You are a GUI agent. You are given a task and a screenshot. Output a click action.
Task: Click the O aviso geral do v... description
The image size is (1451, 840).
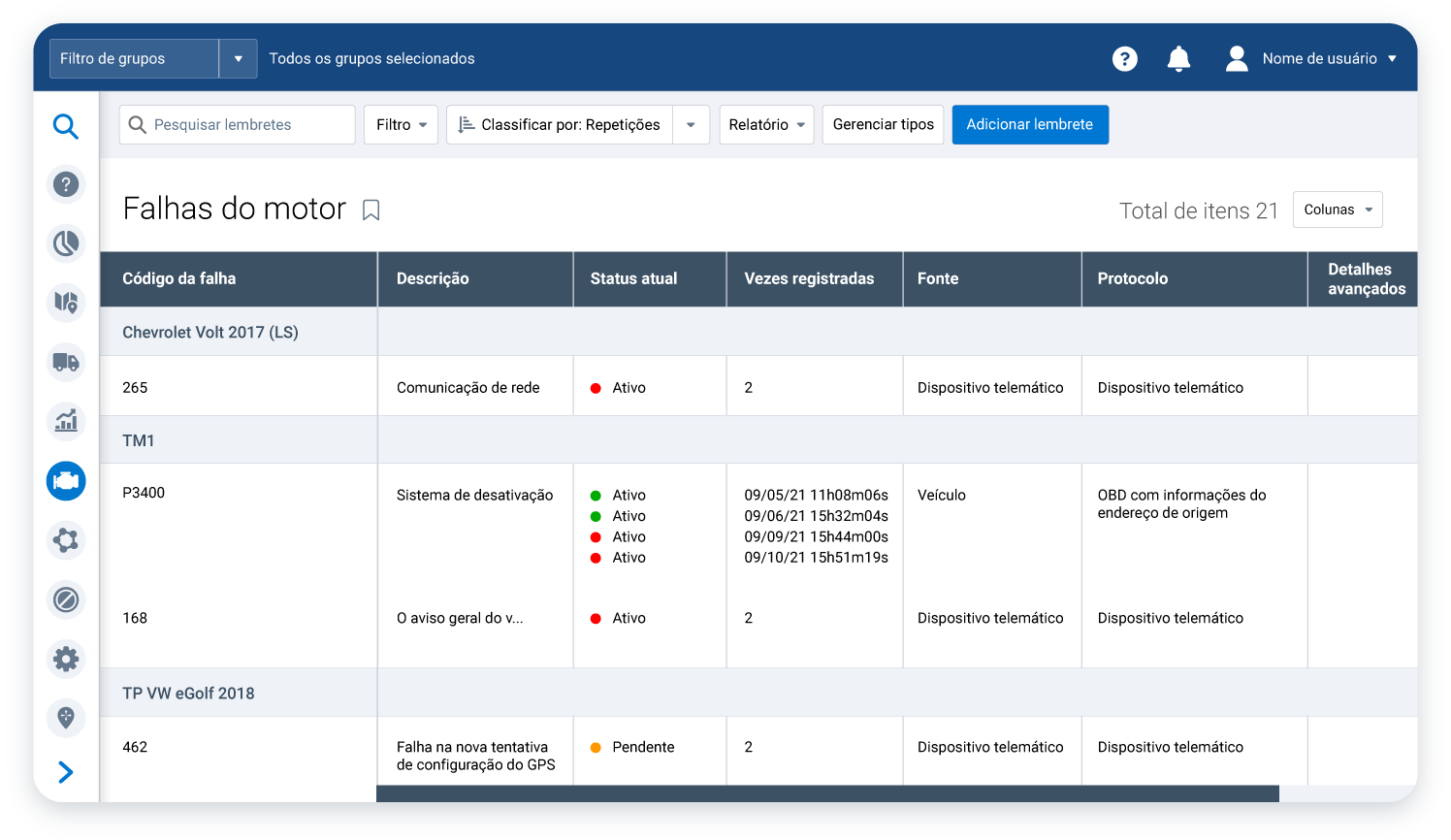tap(460, 618)
